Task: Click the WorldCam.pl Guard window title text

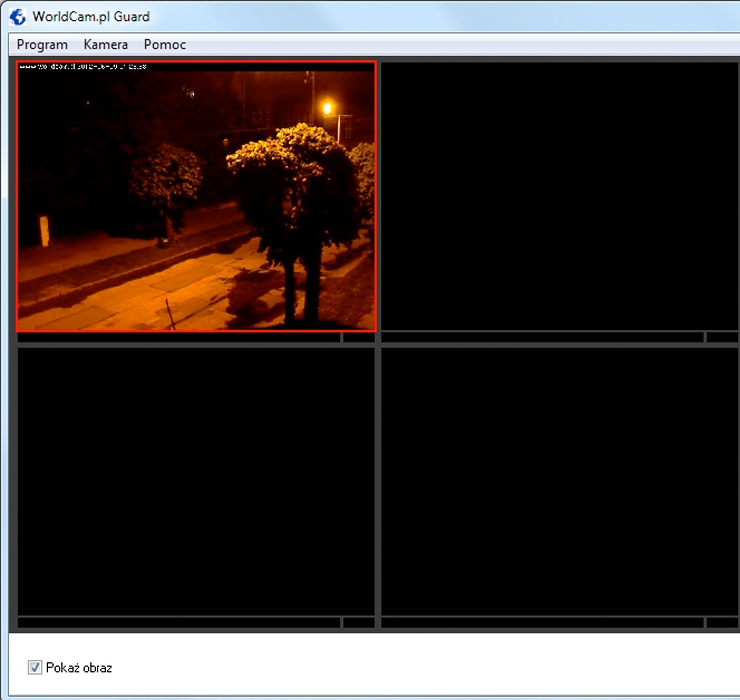Action: pyautogui.click(x=91, y=16)
